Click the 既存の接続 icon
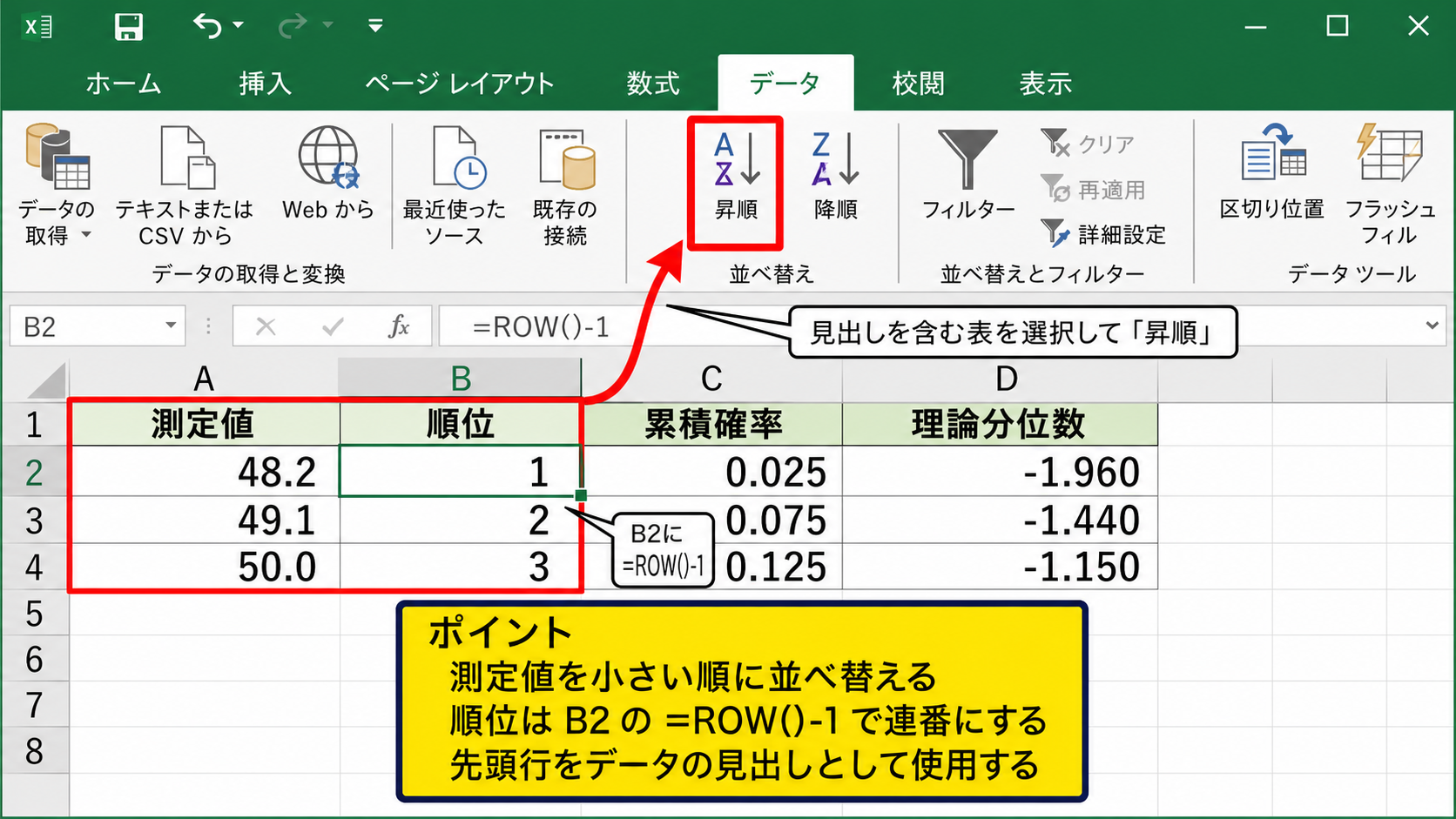The image size is (1456, 819). point(567,158)
